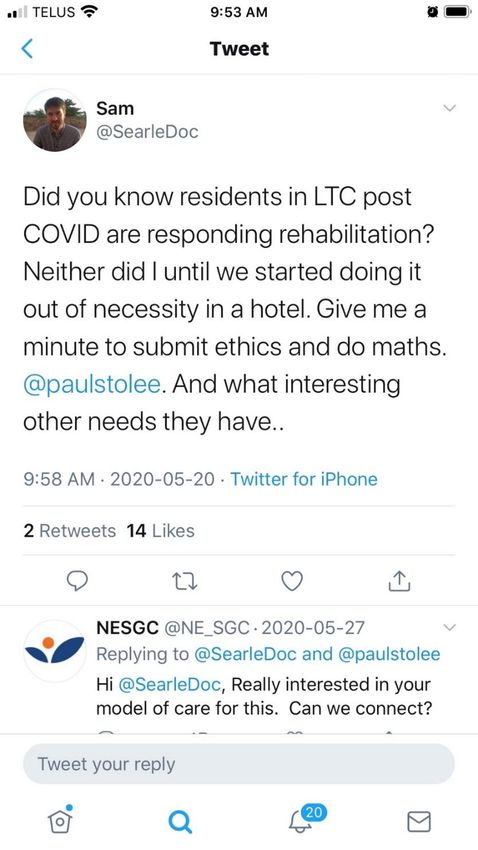Open the Messages envelope icon
This screenshot has height=850, width=478.
418,821
